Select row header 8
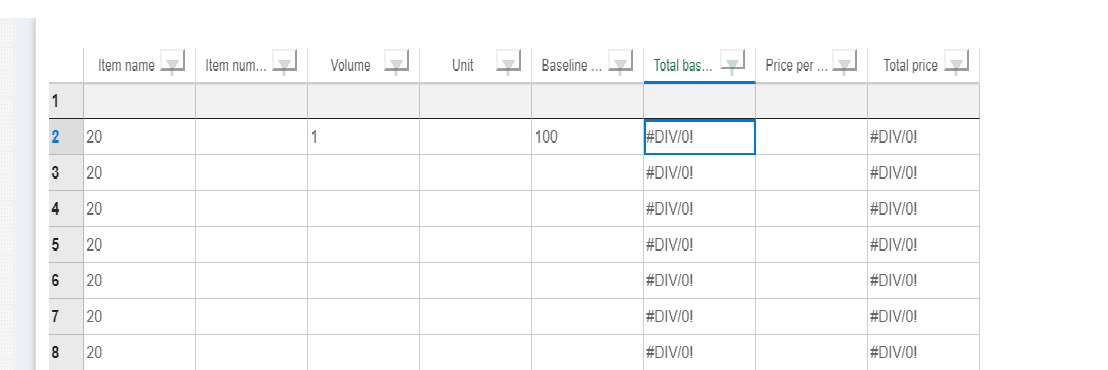The height and width of the screenshot is (370, 1108). (66, 352)
